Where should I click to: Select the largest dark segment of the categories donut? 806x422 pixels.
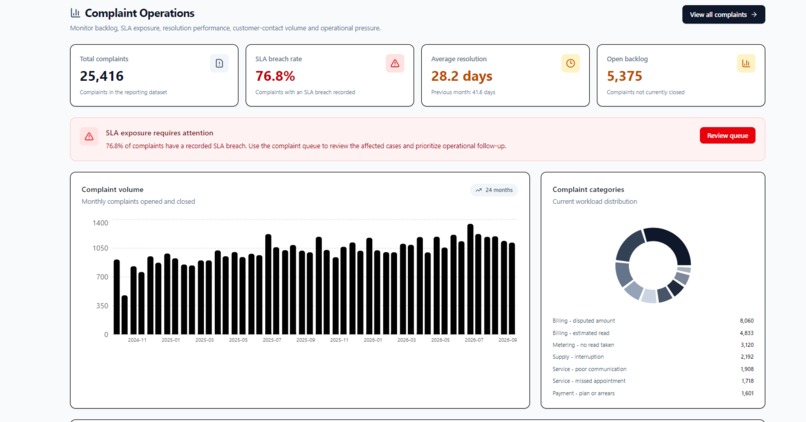point(672,243)
